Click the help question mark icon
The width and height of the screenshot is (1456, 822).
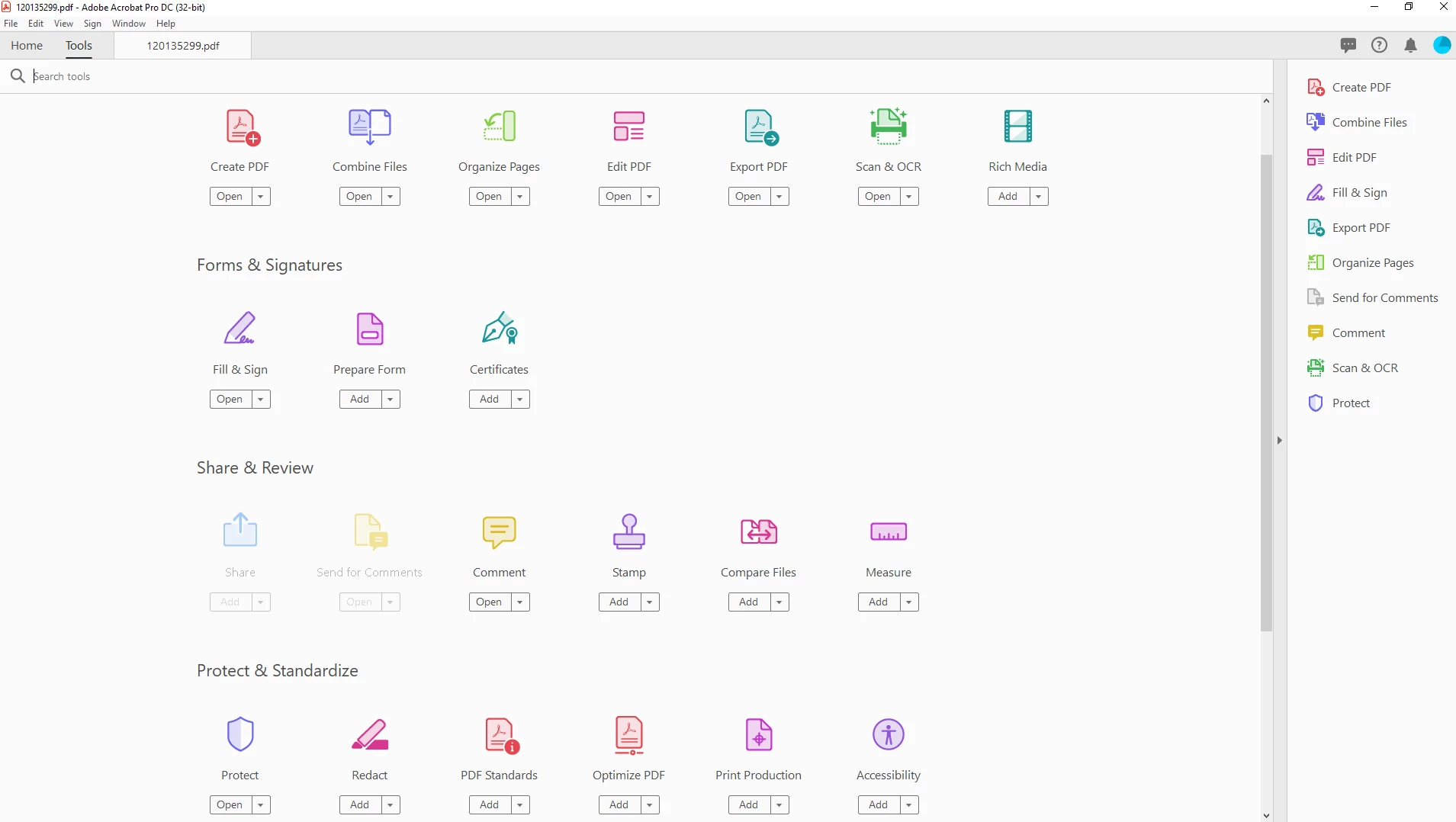click(x=1379, y=45)
